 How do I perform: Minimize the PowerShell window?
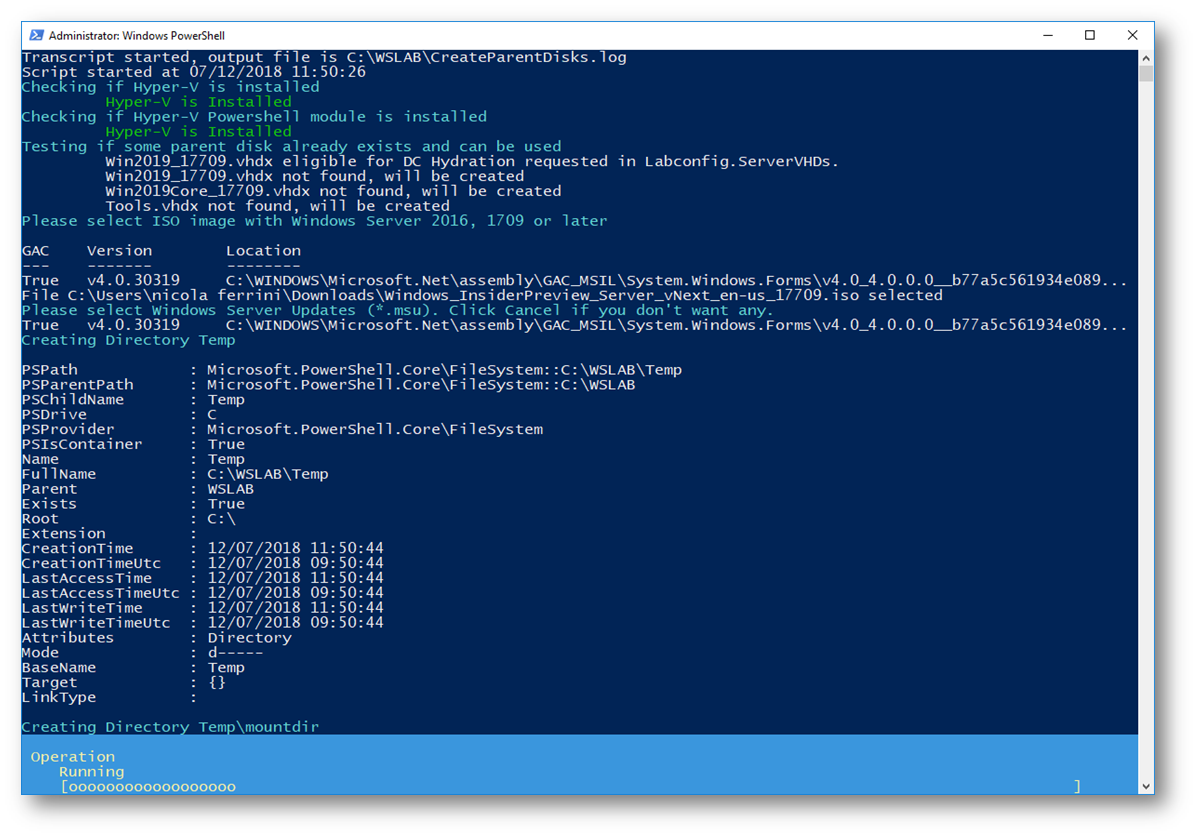[x=1047, y=35]
